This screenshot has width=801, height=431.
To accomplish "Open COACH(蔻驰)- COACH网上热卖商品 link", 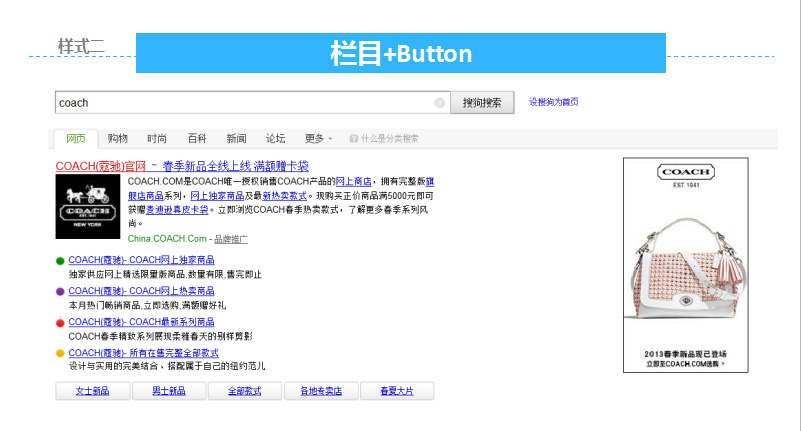I will (x=142, y=291).
